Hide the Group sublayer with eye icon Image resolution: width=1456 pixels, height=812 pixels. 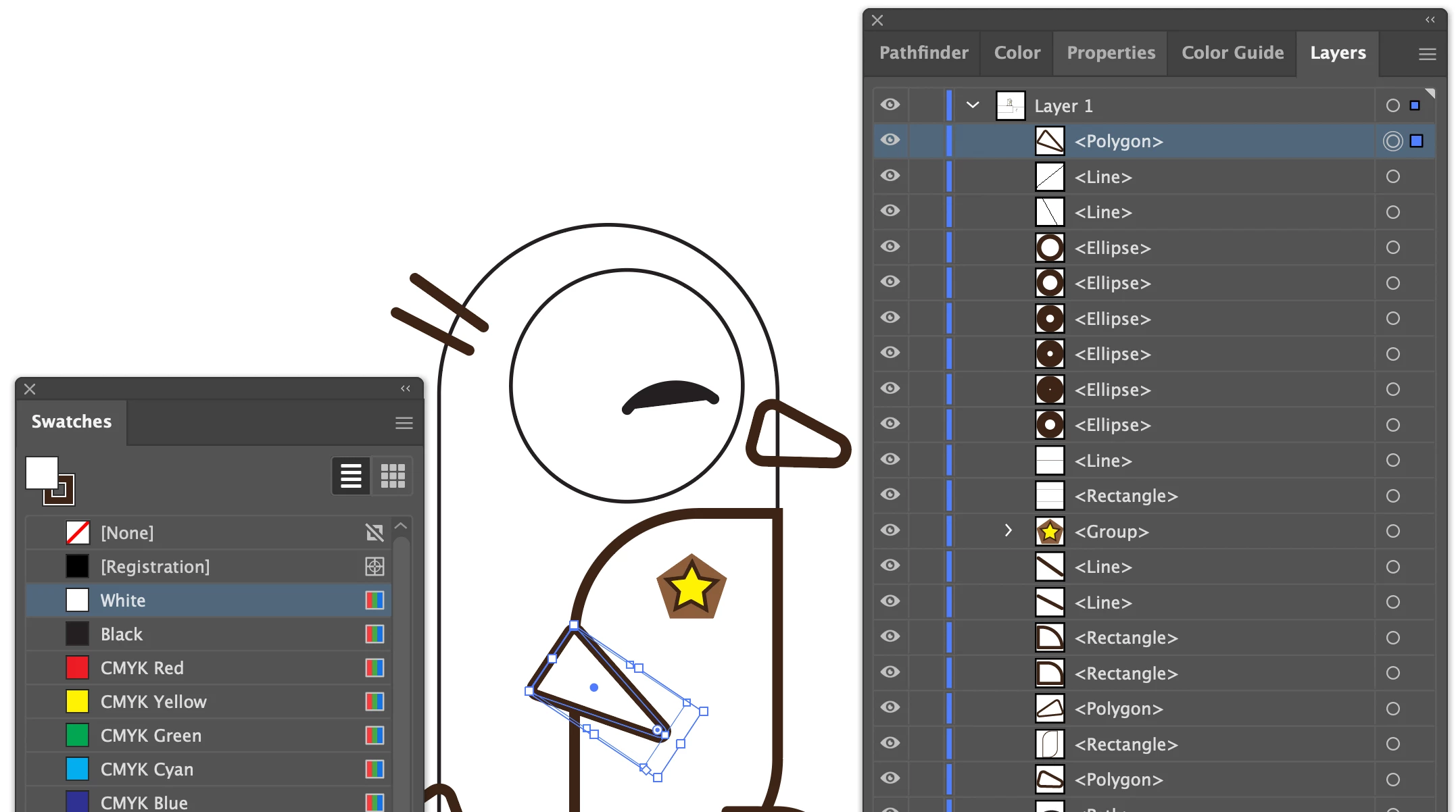(x=890, y=530)
